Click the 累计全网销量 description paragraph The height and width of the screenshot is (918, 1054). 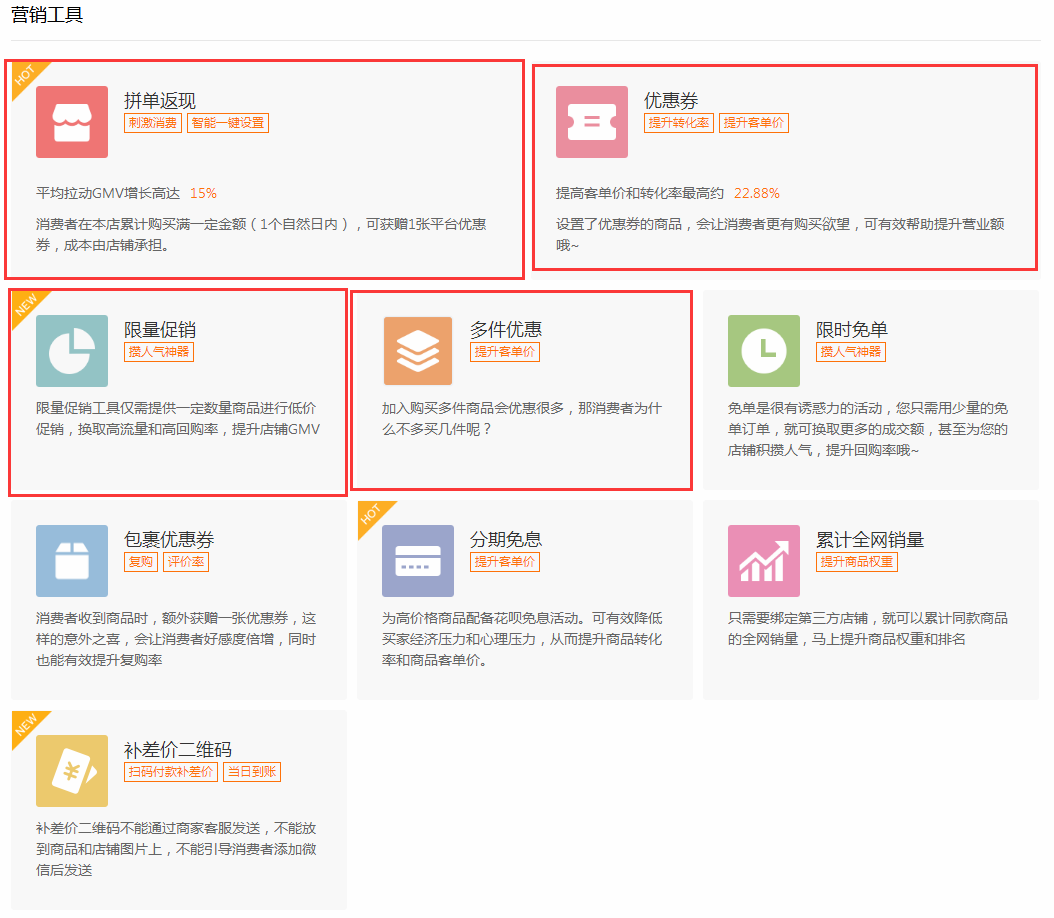click(868, 628)
